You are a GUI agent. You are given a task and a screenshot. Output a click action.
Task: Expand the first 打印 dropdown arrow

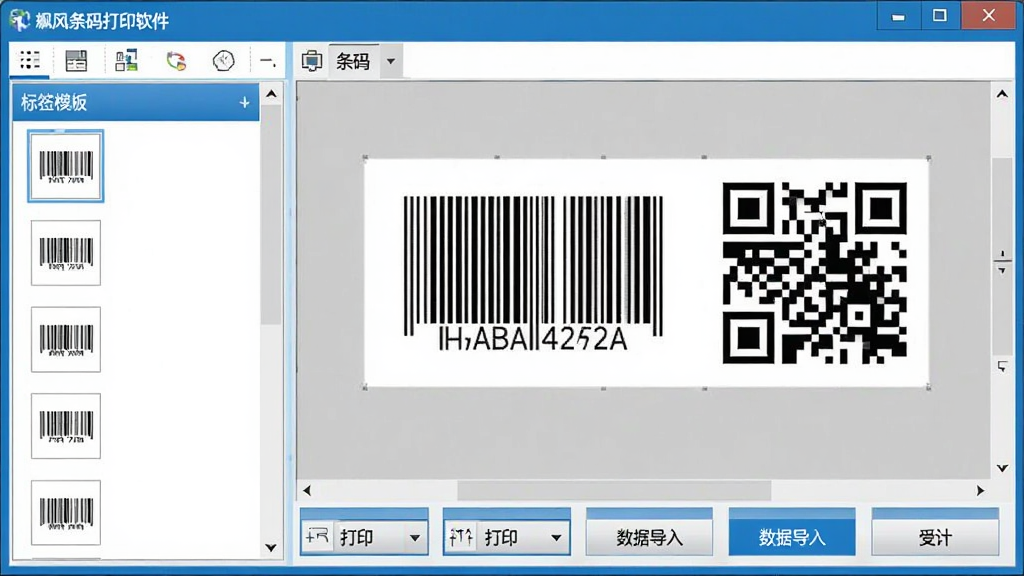[415, 538]
